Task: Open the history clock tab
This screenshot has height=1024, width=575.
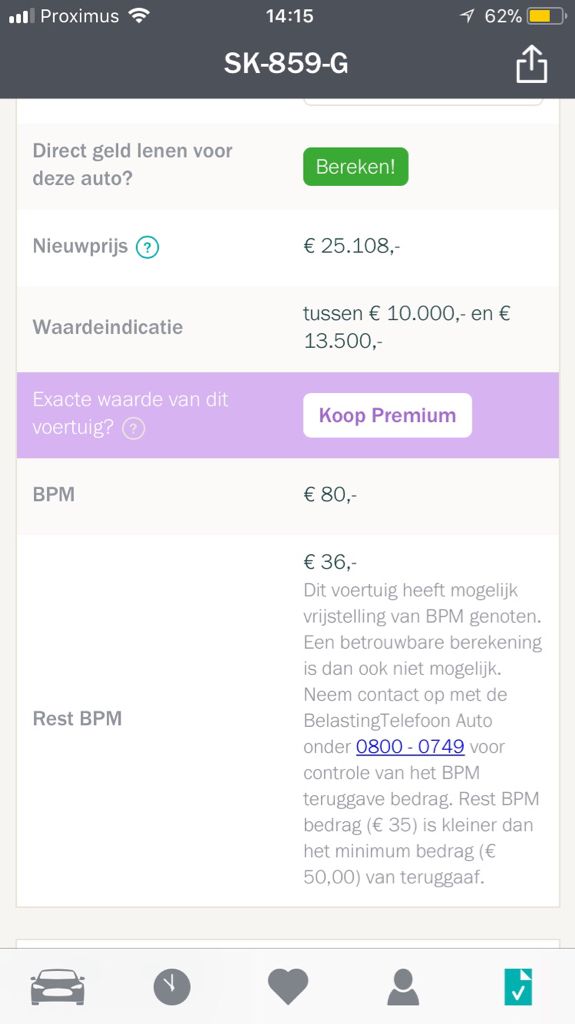Action: click(x=172, y=987)
